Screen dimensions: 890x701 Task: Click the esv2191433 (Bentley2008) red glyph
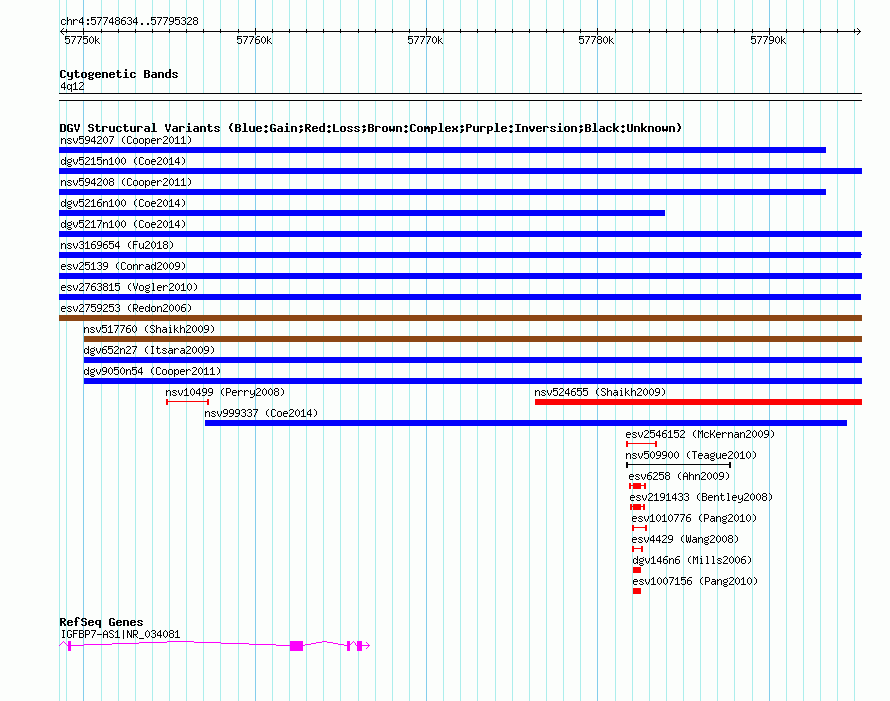[x=637, y=507]
